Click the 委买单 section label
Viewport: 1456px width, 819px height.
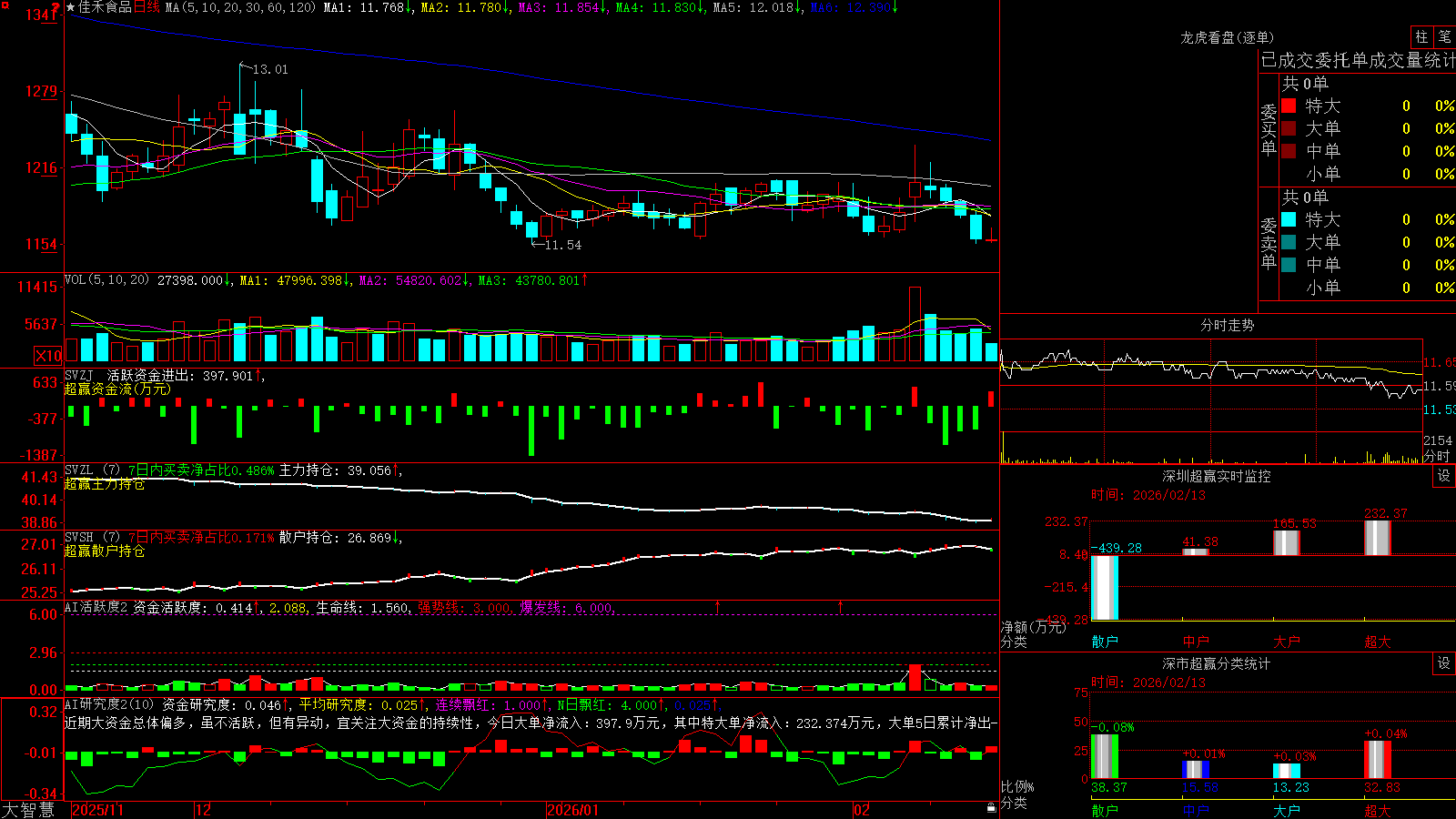[x=1269, y=130]
